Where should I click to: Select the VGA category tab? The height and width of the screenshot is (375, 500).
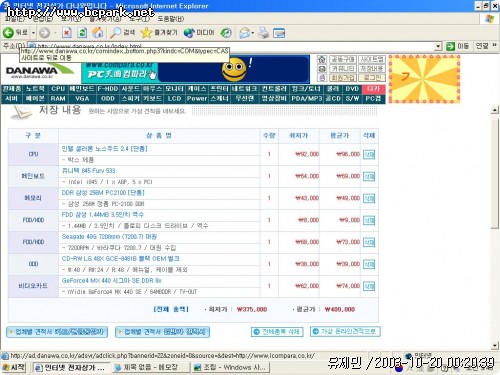[x=82, y=98]
